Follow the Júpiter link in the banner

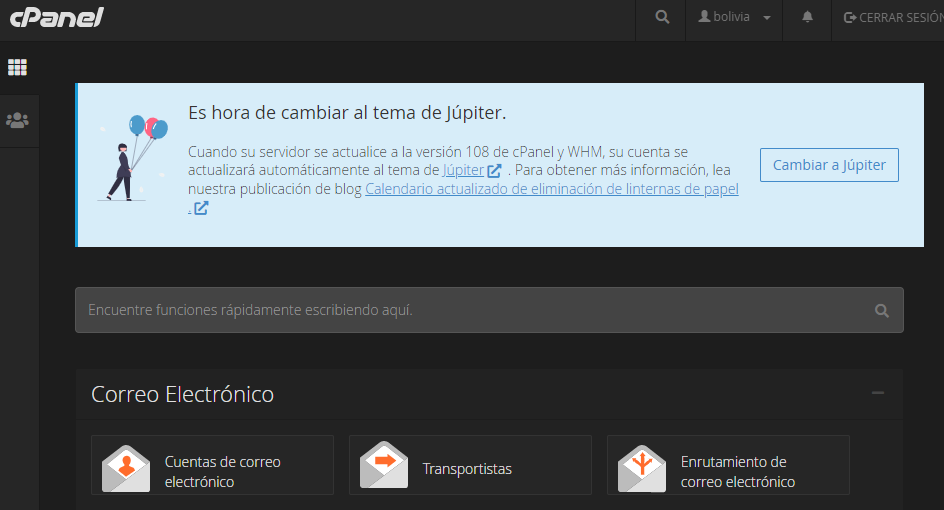463,170
